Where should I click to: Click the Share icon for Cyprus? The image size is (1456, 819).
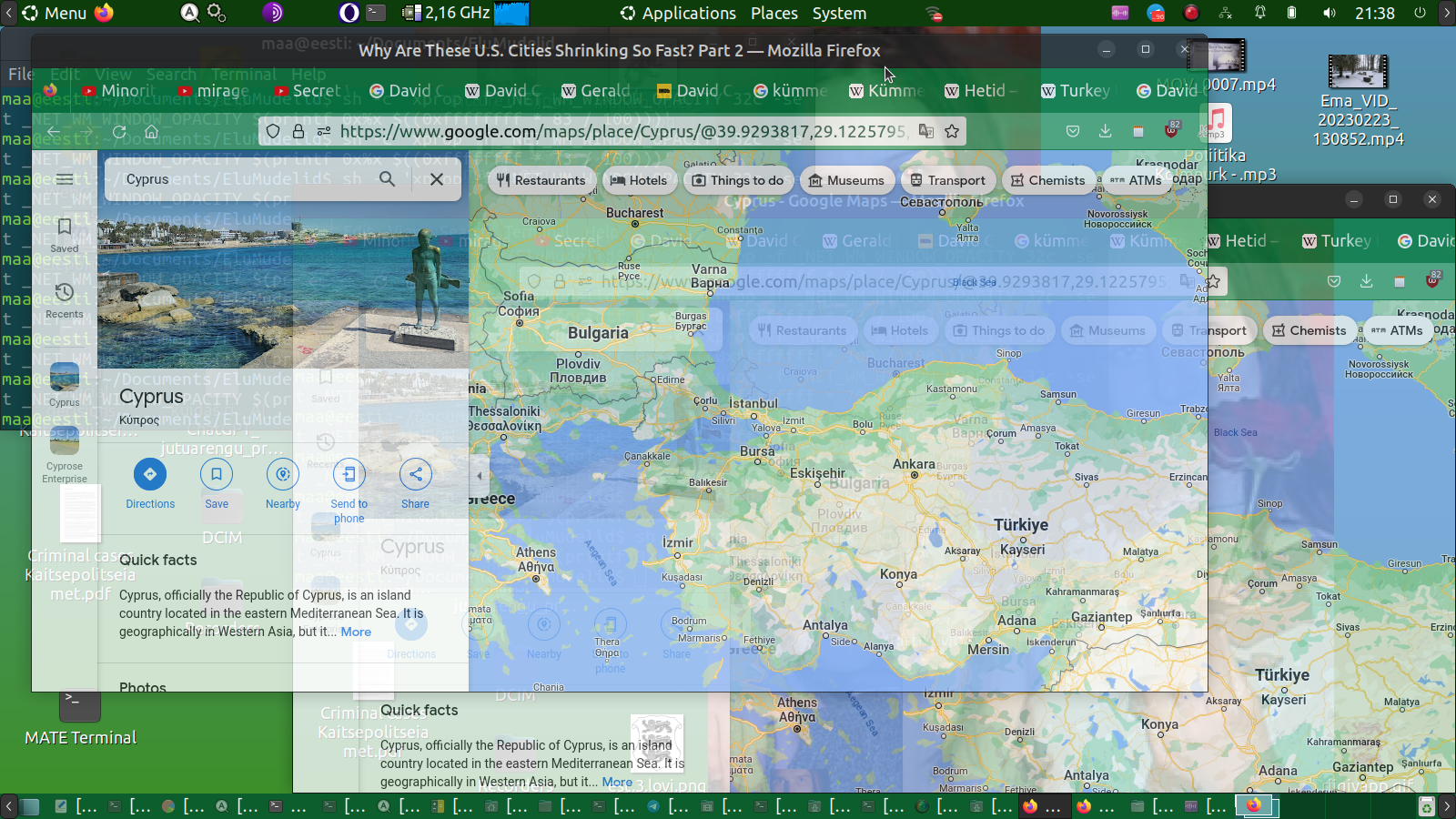coord(415,474)
